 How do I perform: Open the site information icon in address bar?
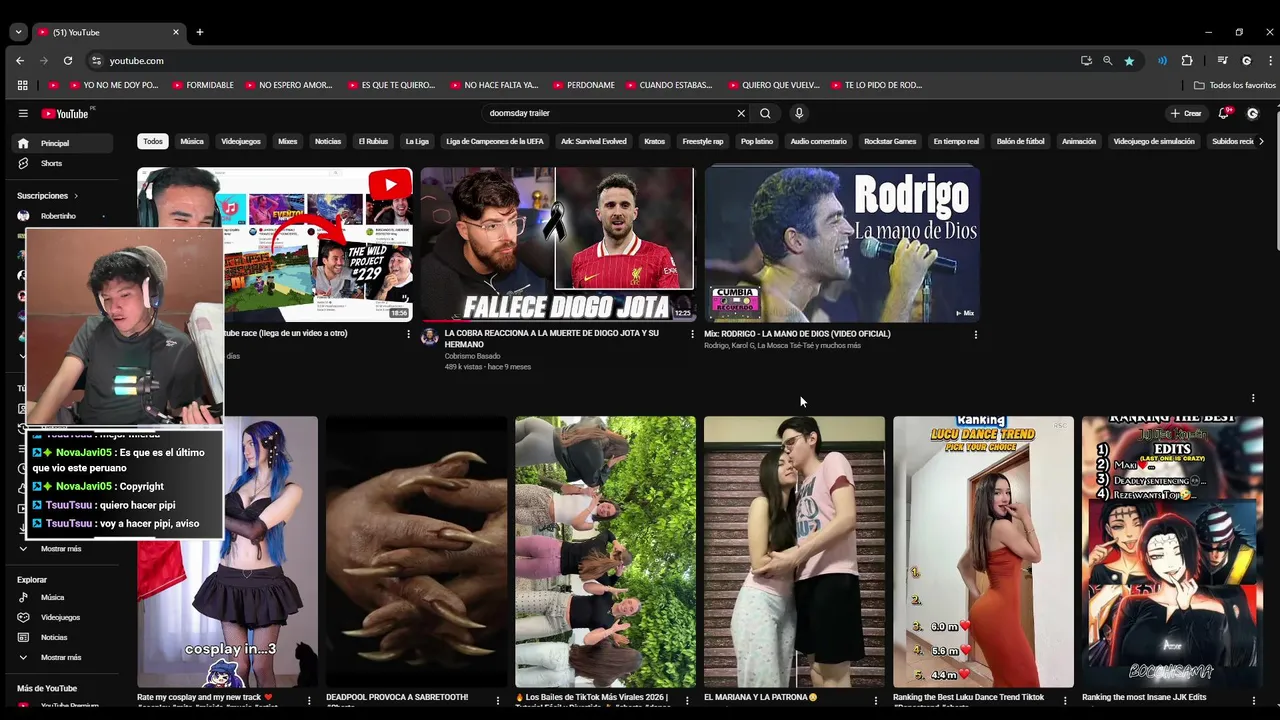(x=96, y=61)
